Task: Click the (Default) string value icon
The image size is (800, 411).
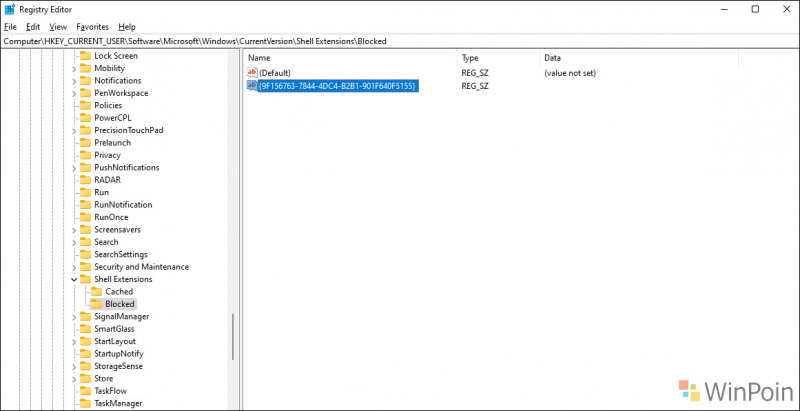Action: [252, 74]
